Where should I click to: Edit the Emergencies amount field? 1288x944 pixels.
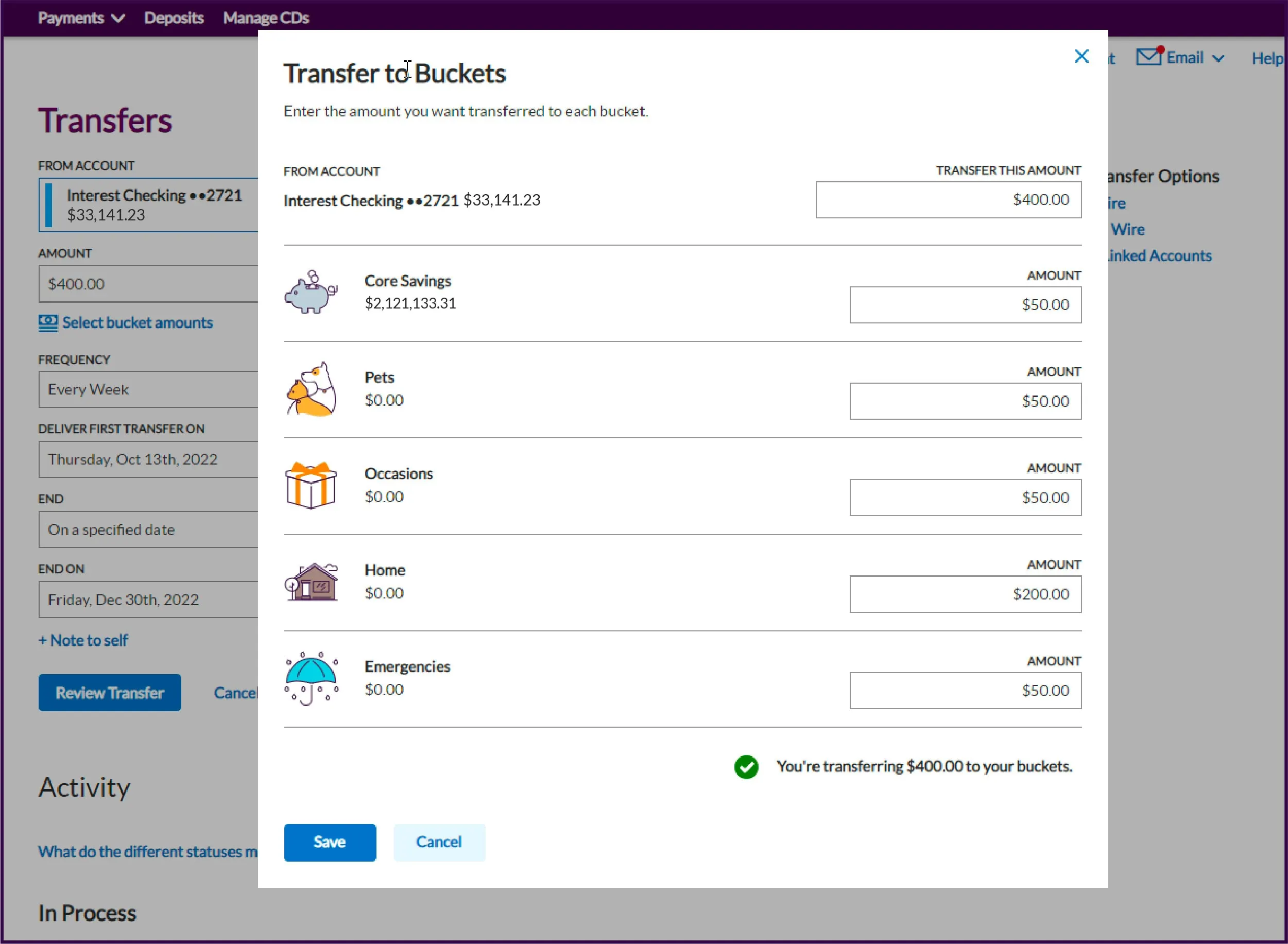pyautogui.click(x=965, y=690)
